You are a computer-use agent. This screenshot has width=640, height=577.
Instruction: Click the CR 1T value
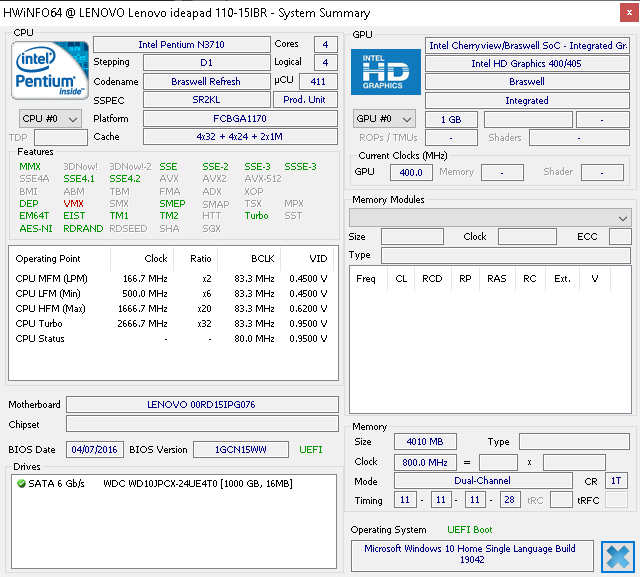[x=616, y=480]
